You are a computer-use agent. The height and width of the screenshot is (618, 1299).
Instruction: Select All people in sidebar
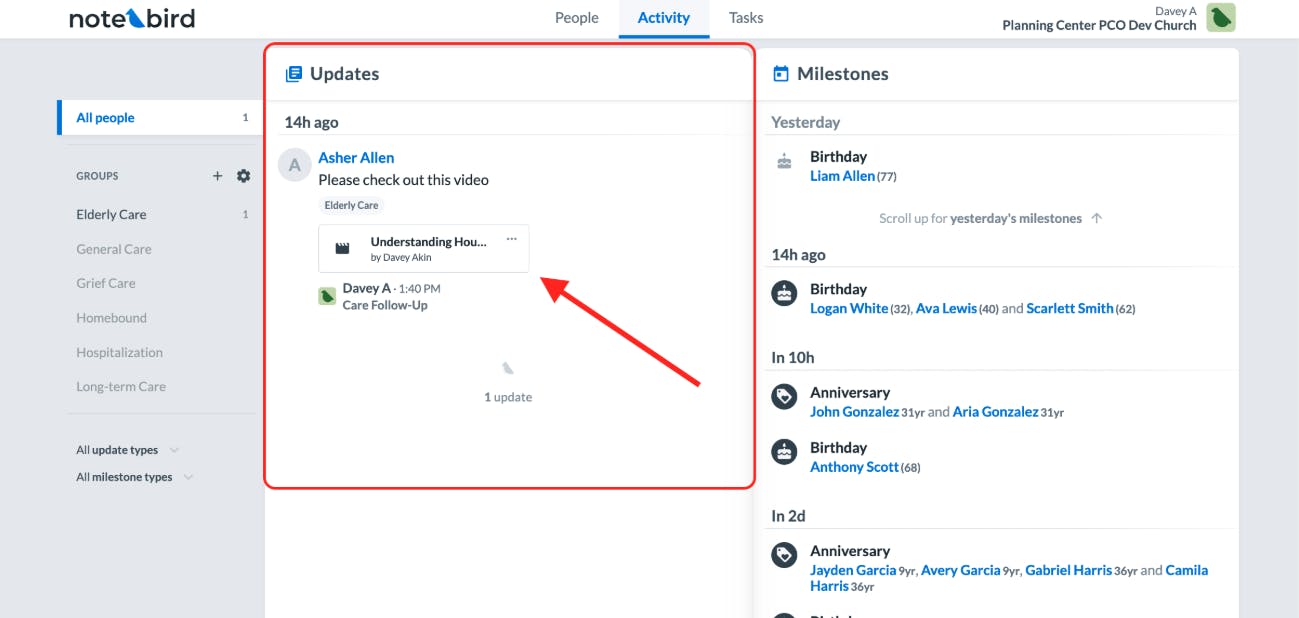click(105, 118)
